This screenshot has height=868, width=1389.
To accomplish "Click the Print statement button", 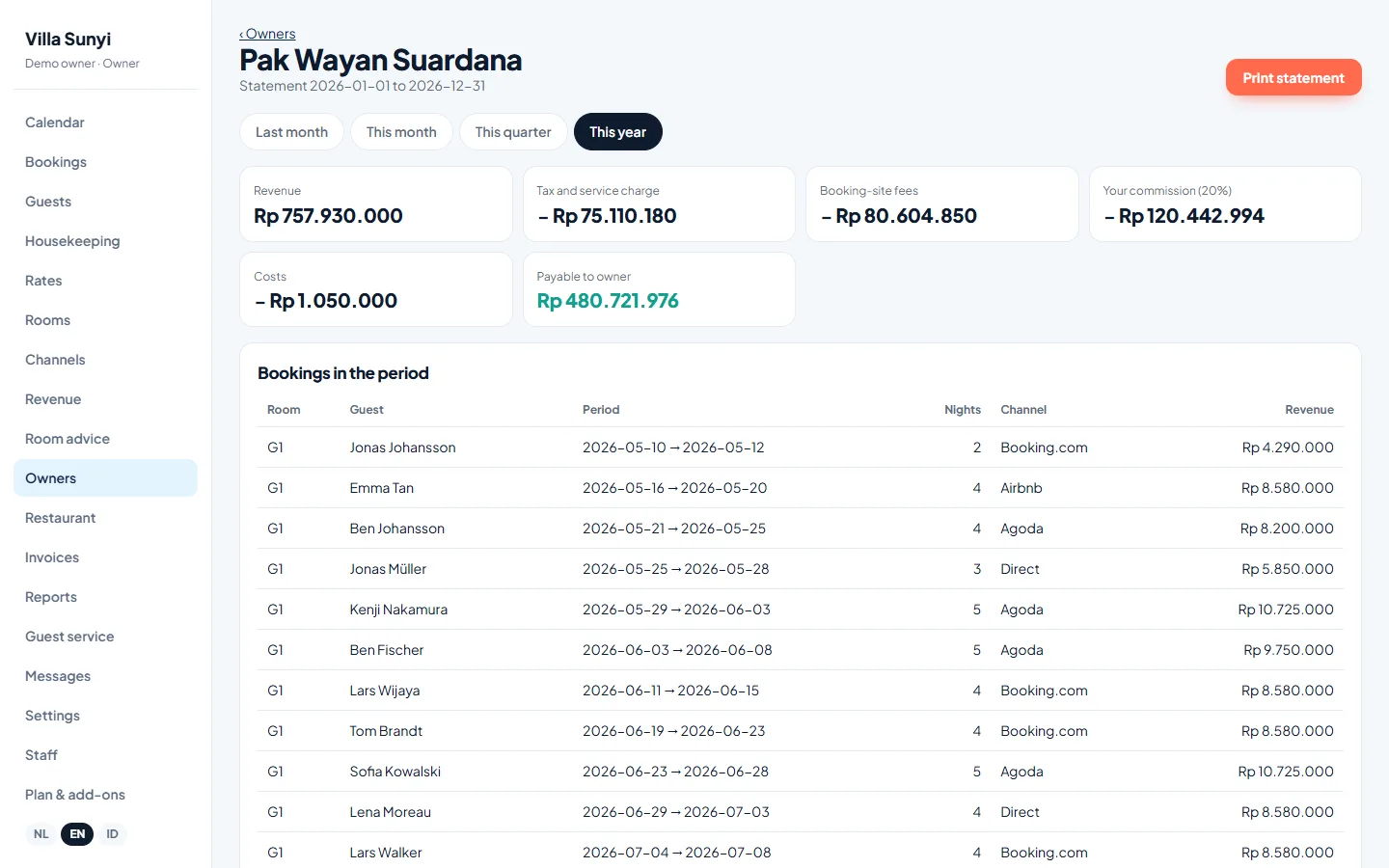I will click(x=1294, y=77).
